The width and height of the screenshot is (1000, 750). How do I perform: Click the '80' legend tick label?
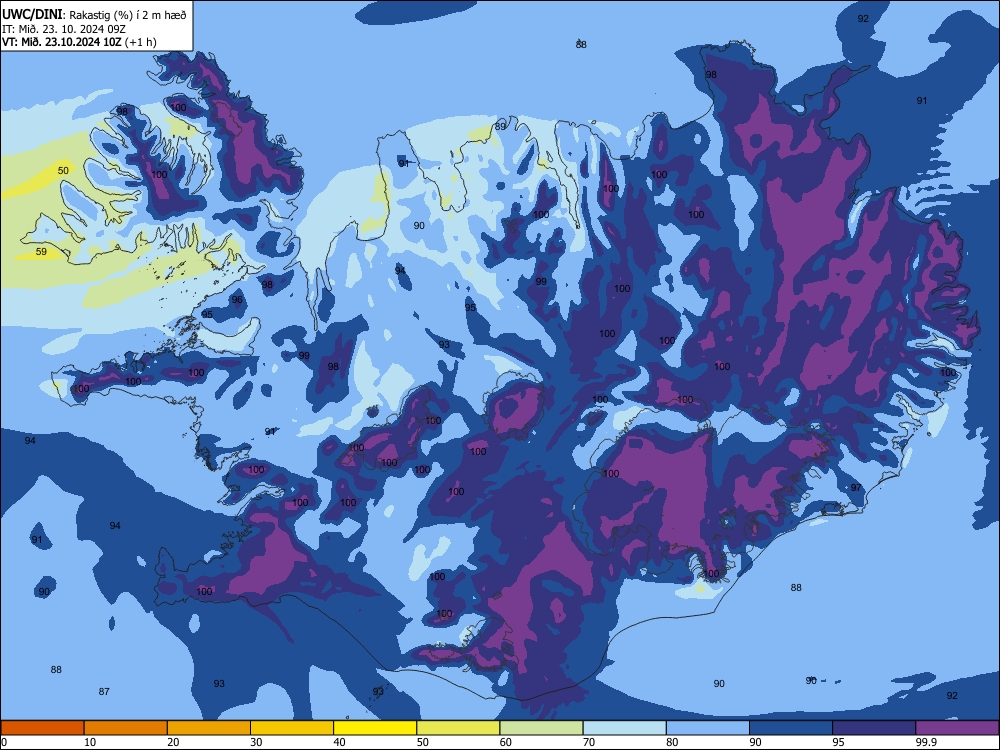point(672,742)
